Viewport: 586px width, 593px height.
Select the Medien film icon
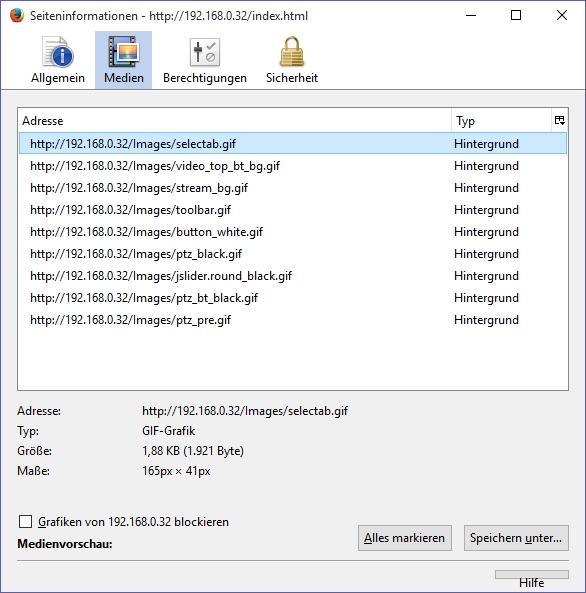point(124,52)
